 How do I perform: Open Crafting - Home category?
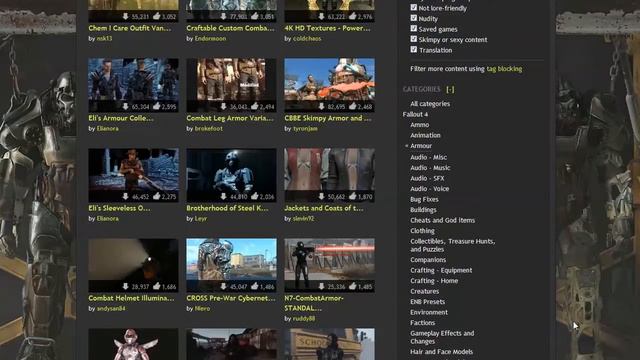(x=434, y=281)
